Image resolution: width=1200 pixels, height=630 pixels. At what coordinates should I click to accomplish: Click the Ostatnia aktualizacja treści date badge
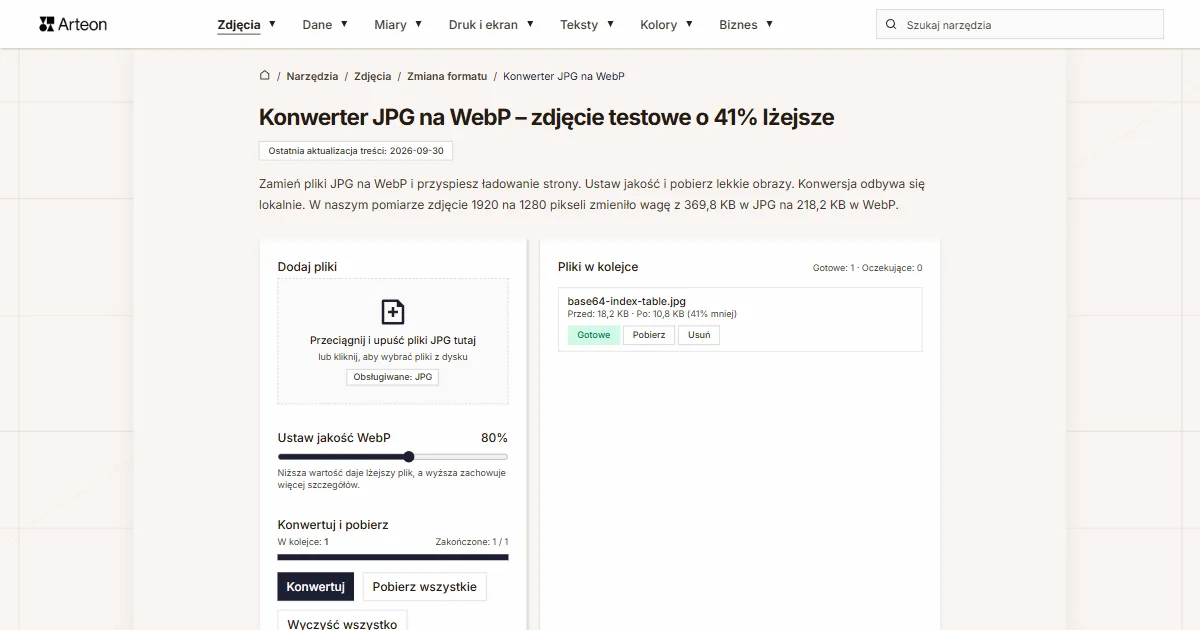pyautogui.click(x=355, y=150)
